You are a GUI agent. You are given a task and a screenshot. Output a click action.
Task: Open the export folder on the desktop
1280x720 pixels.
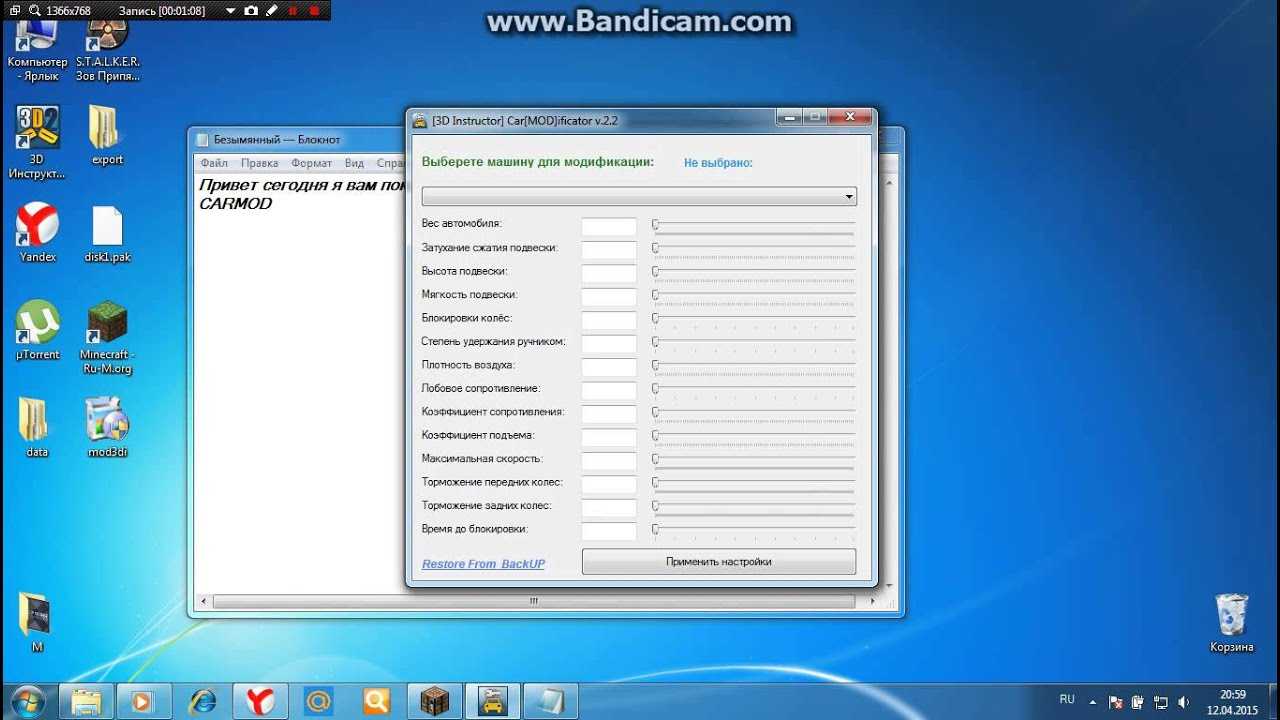[107, 135]
